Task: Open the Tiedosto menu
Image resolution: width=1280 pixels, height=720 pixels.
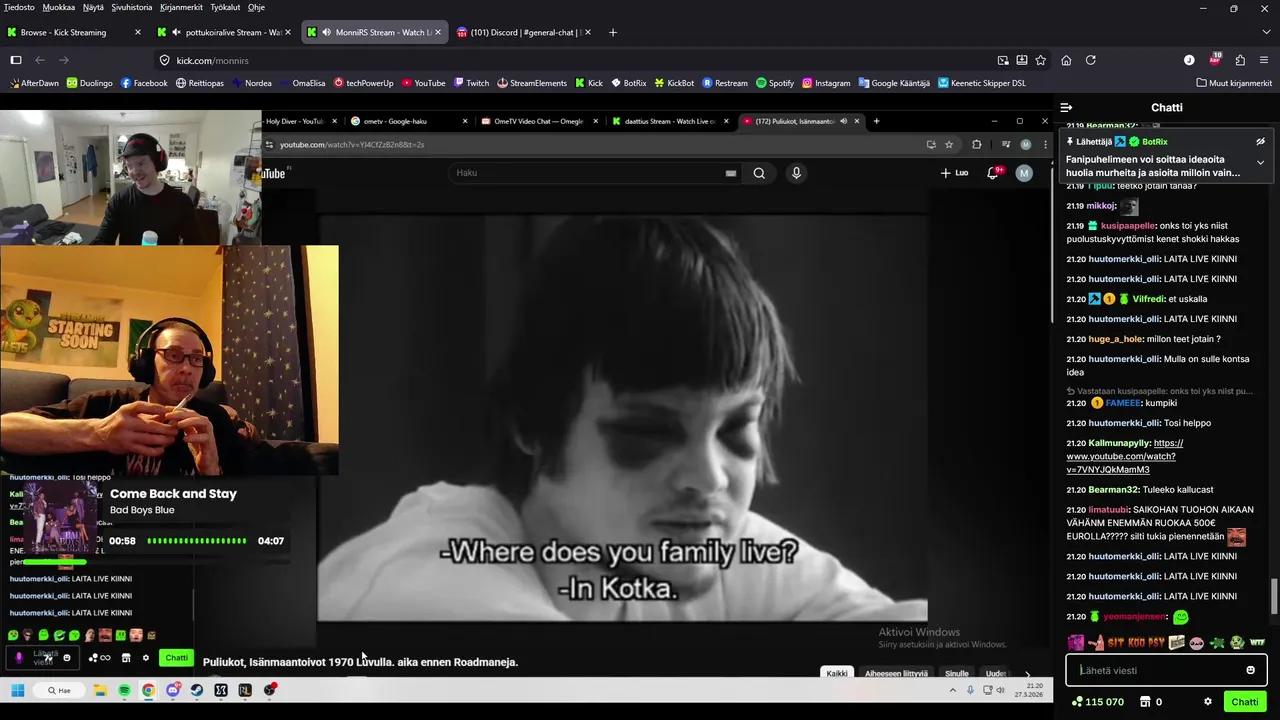Action: coord(19,7)
